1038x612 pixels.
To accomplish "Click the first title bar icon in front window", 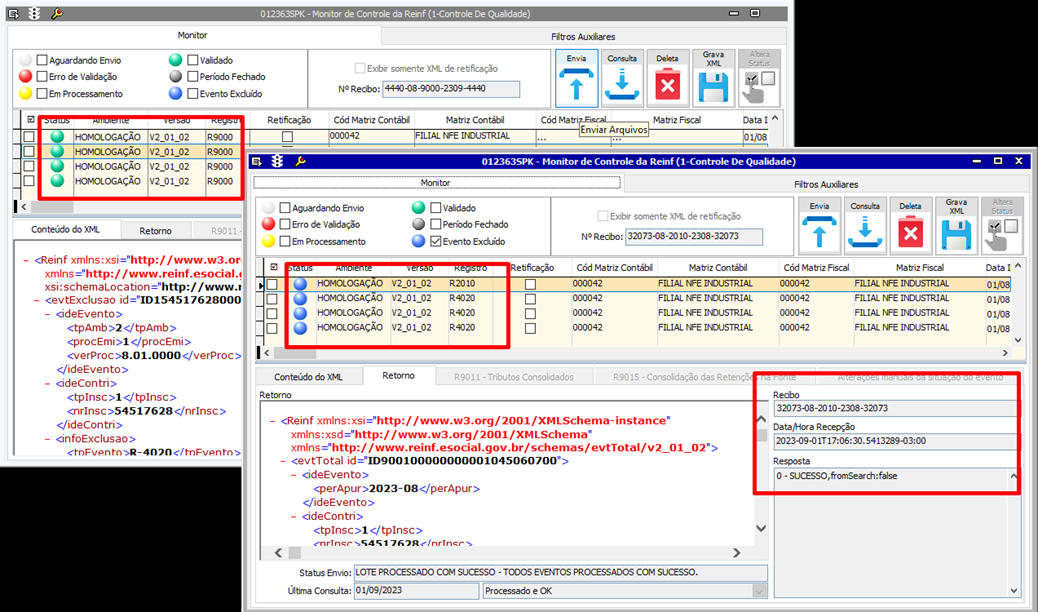I will (x=256, y=161).
